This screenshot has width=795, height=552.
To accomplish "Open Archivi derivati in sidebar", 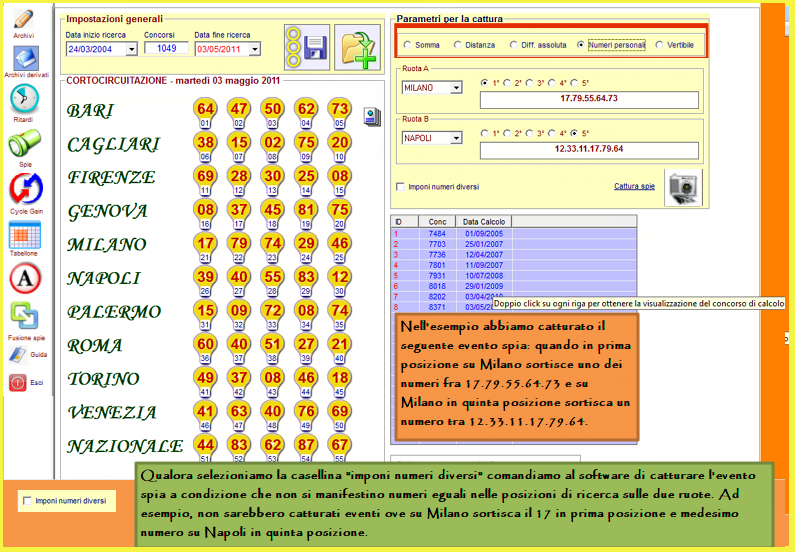I will (25, 58).
